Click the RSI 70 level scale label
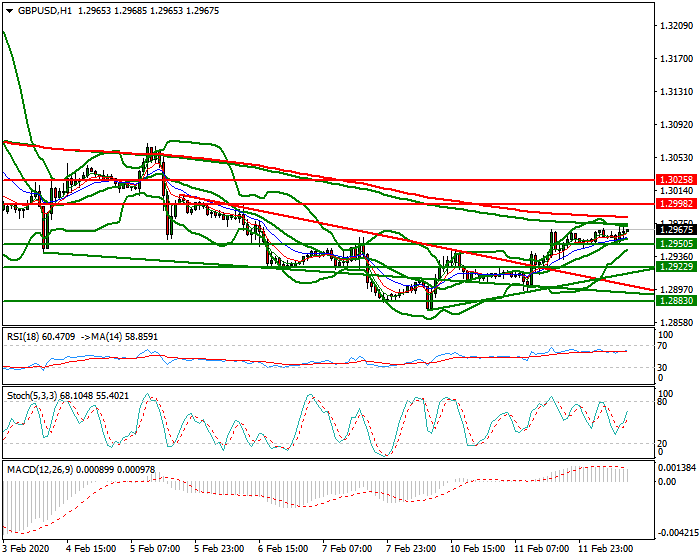 click(x=662, y=346)
